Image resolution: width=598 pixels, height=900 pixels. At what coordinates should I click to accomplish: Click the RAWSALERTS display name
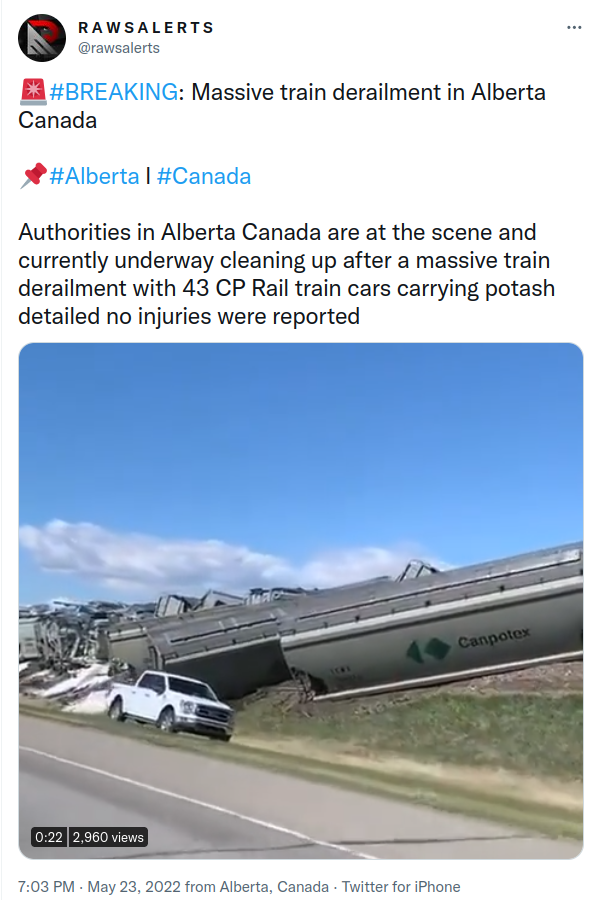click(146, 28)
